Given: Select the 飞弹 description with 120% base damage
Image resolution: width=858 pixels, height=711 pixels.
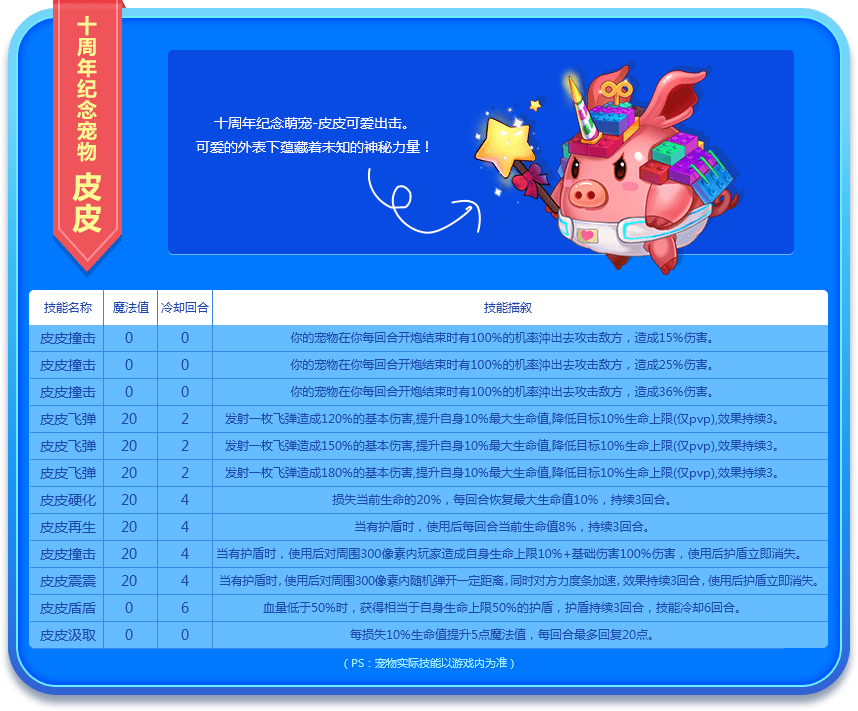Looking at the screenshot, I should pyautogui.click(x=502, y=419).
